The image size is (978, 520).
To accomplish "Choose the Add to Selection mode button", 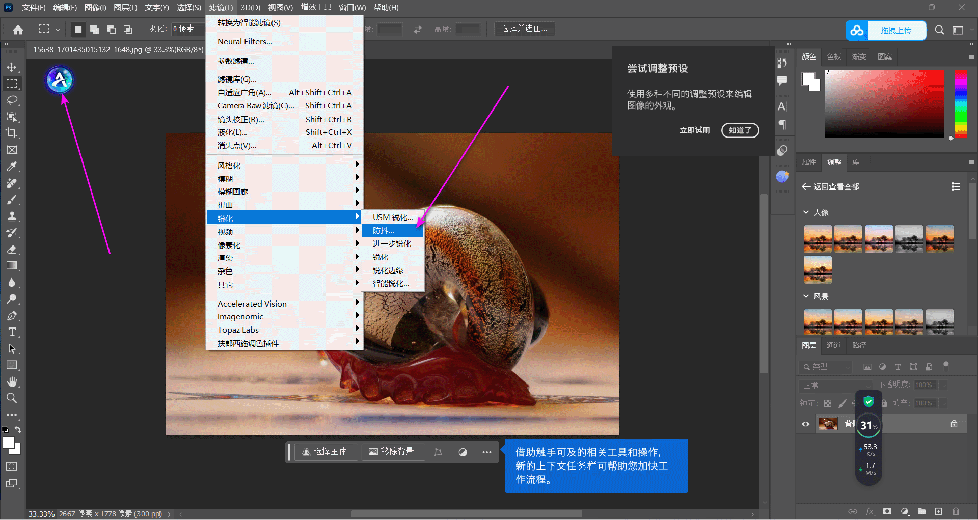I will coord(94,29).
